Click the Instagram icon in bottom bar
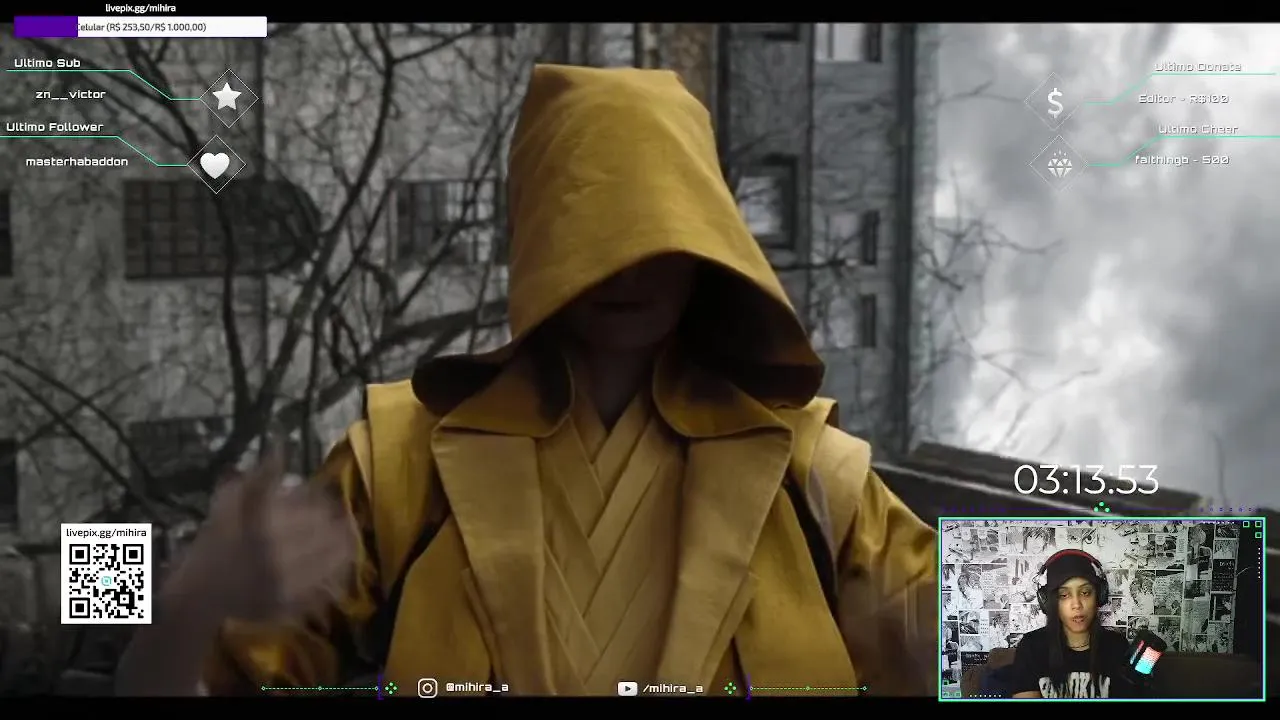This screenshot has height=720, width=1280. (427, 688)
